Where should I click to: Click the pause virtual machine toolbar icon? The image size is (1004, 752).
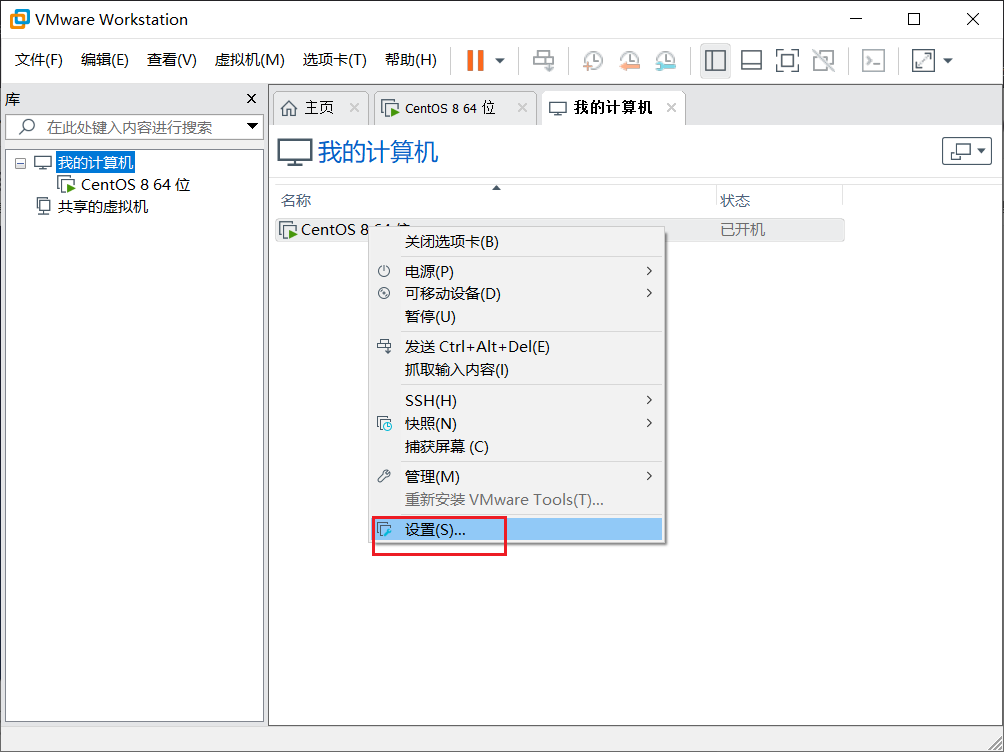475,61
